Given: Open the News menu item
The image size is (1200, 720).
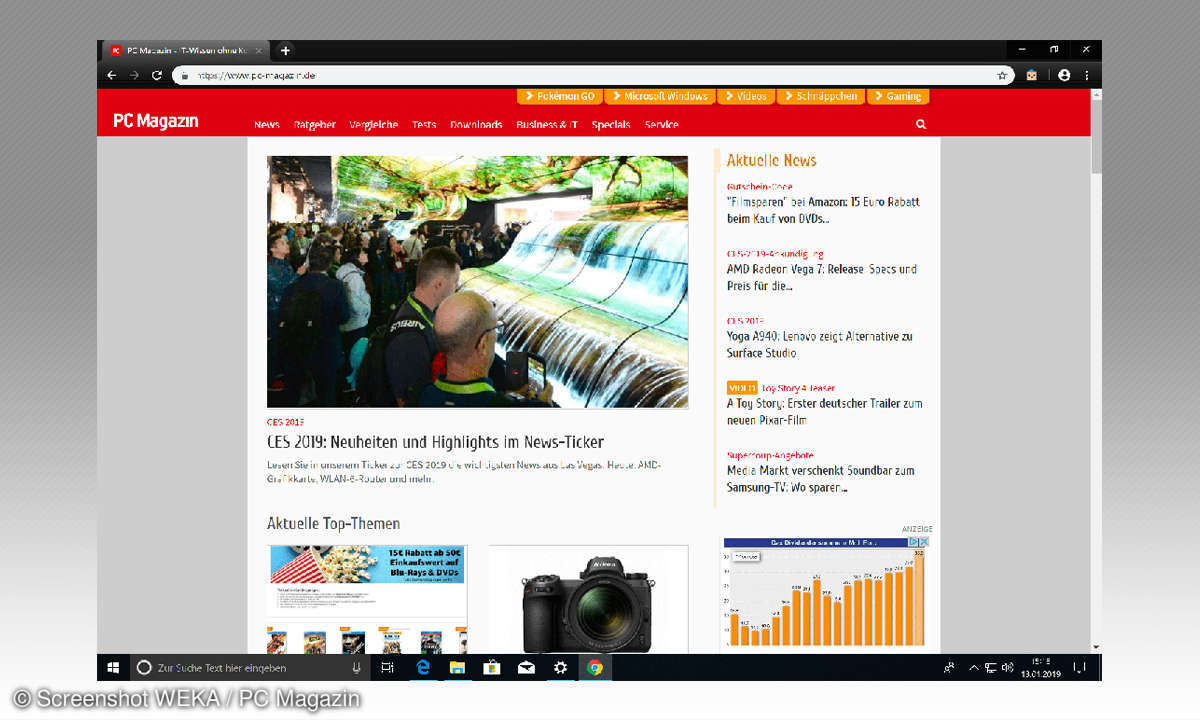Looking at the screenshot, I should tap(267, 125).
